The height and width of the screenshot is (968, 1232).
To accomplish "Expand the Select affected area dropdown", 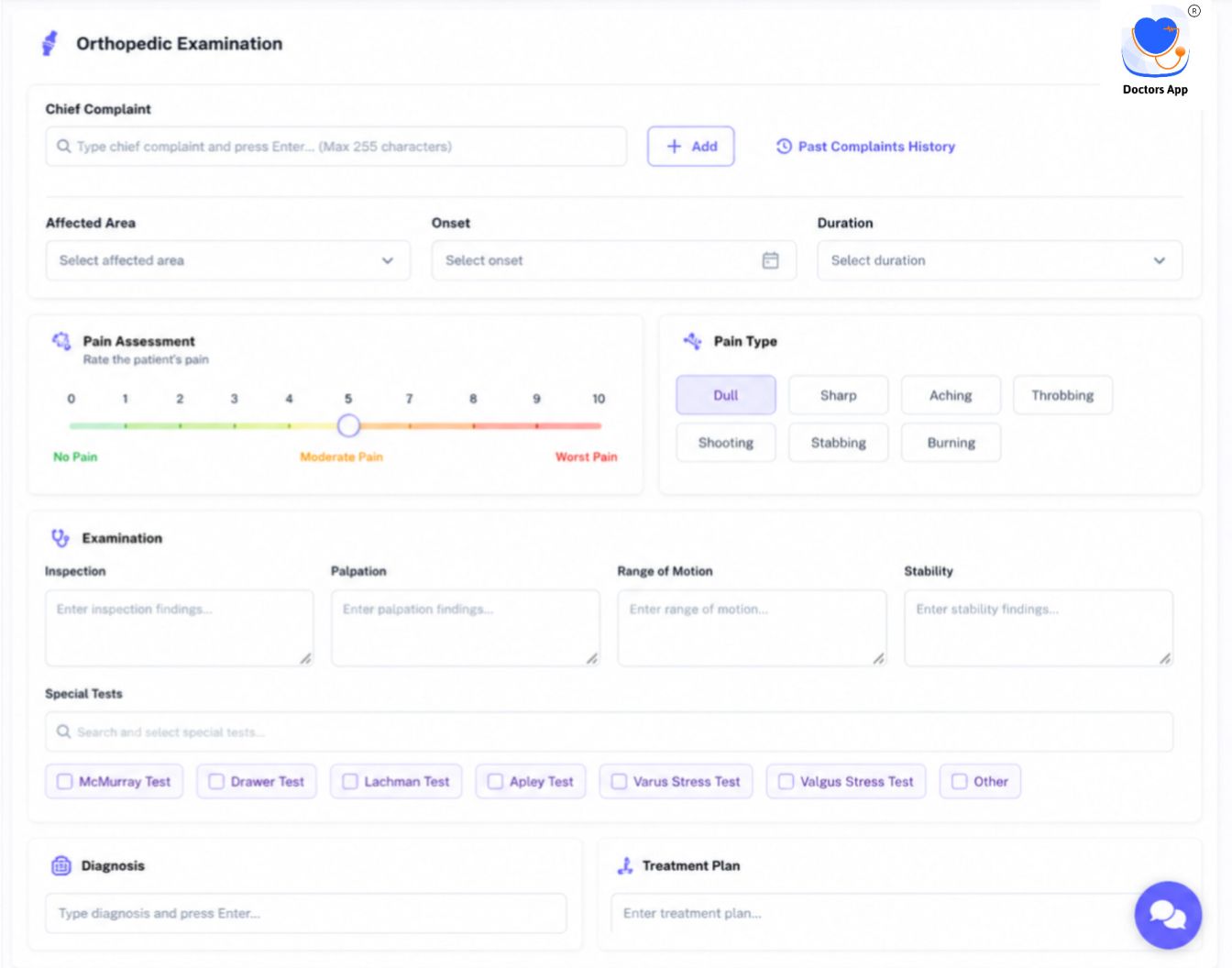I will 228,260.
